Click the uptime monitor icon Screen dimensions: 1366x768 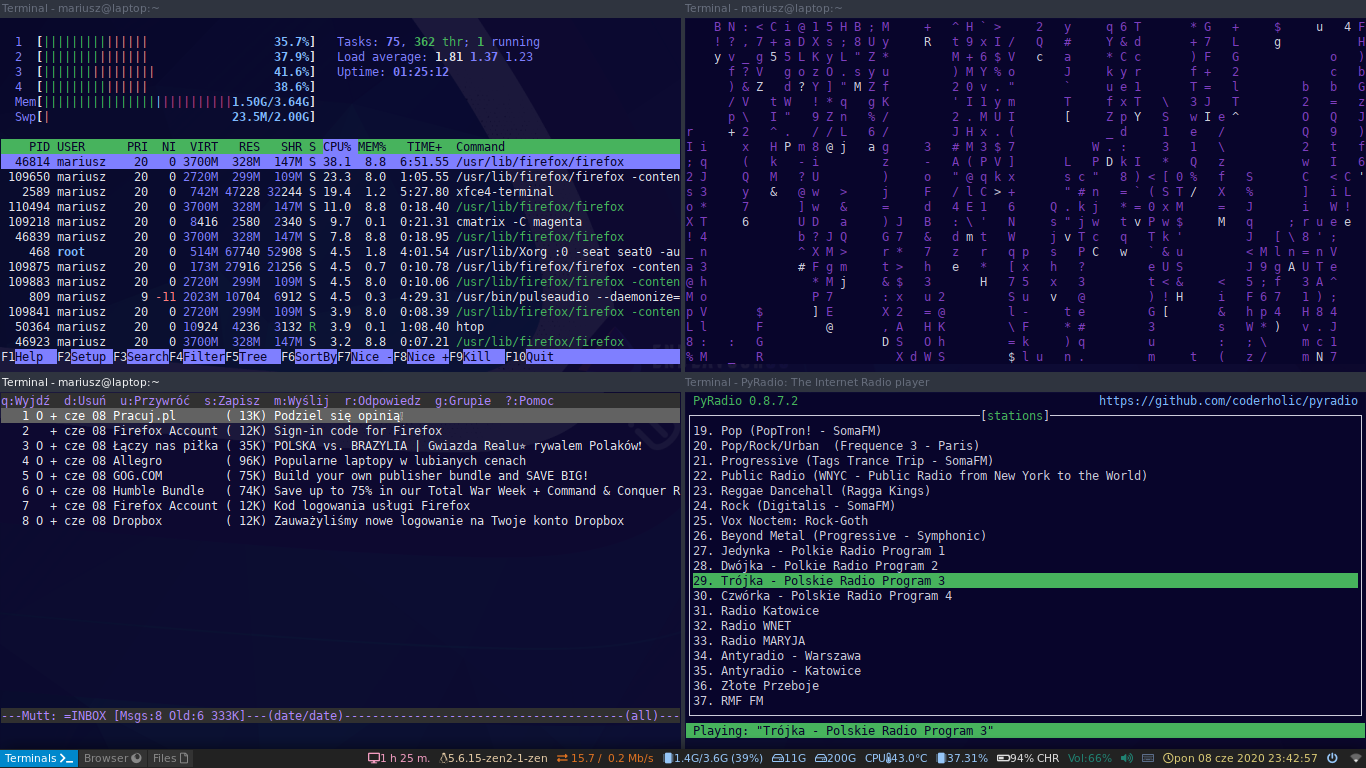tap(374, 758)
